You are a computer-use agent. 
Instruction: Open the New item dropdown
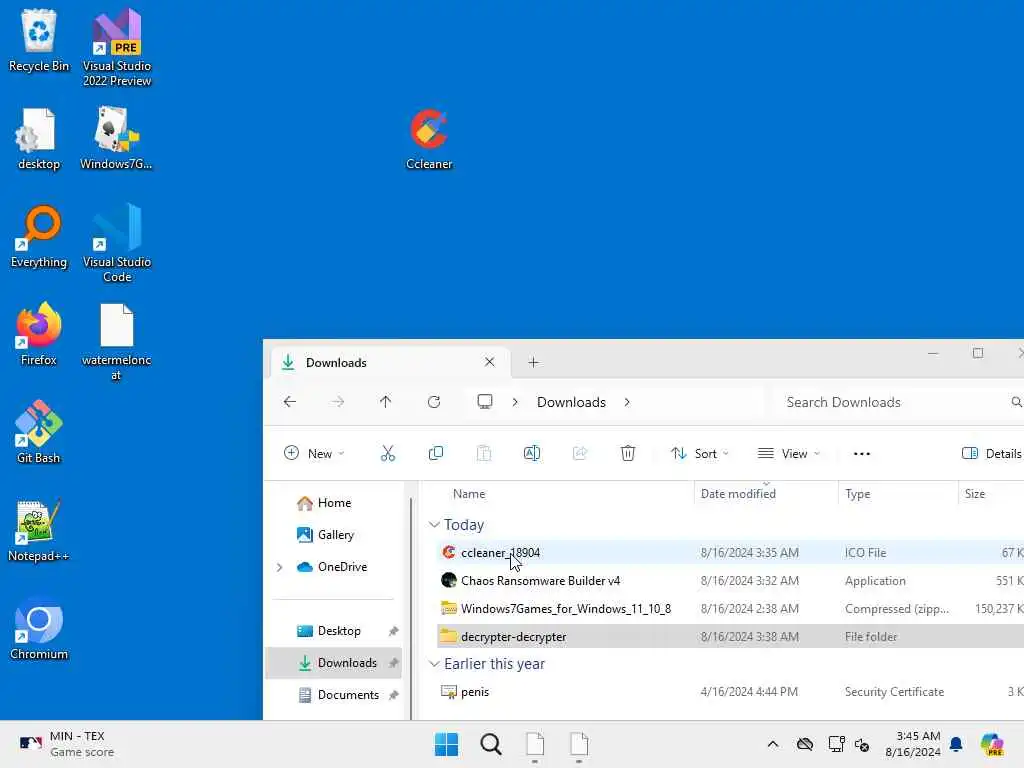[x=314, y=453]
